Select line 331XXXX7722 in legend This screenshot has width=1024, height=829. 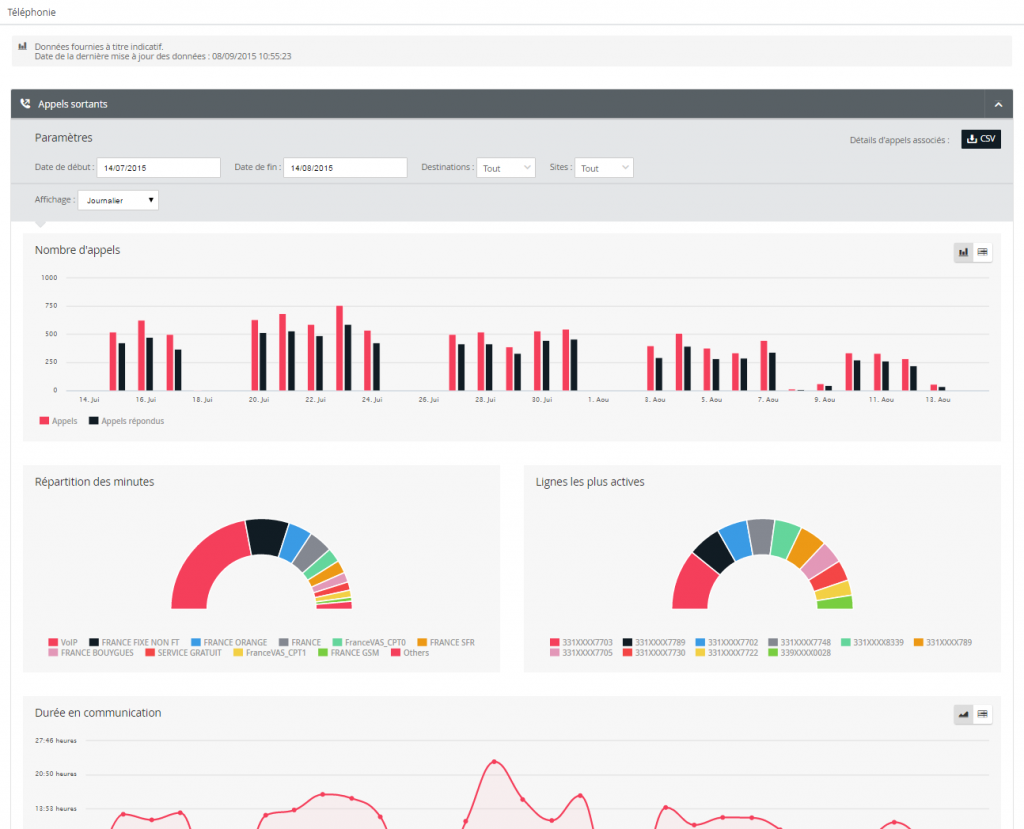click(x=727, y=653)
